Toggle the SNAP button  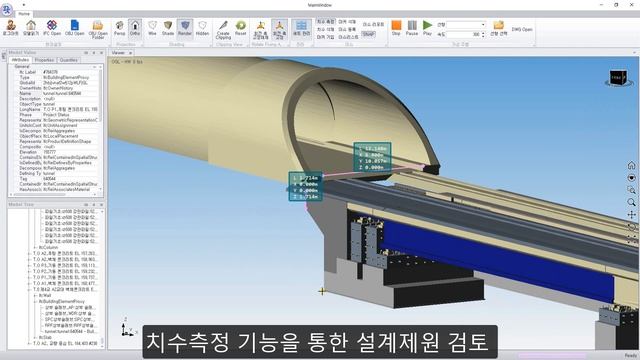368,34
